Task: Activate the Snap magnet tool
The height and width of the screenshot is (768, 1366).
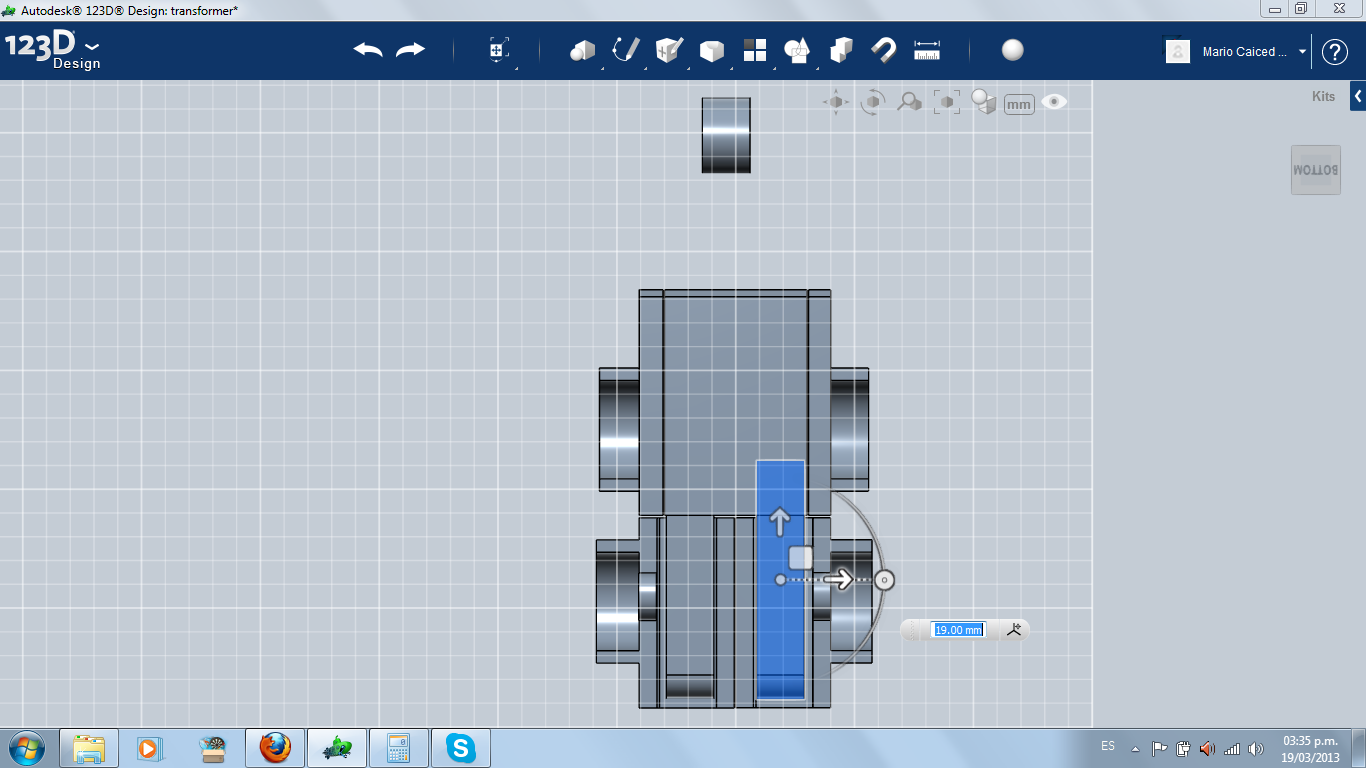Action: tap(884, 50)
